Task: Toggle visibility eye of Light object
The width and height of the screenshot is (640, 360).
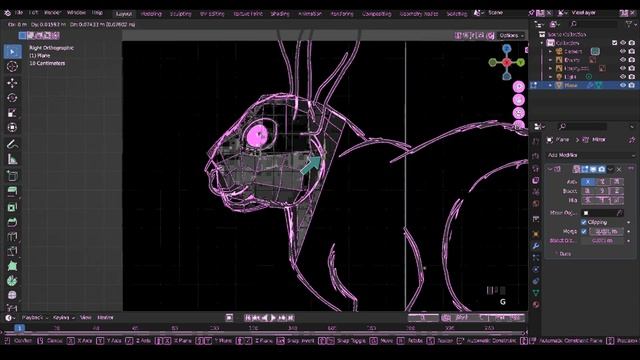Action: coord(623,76)
